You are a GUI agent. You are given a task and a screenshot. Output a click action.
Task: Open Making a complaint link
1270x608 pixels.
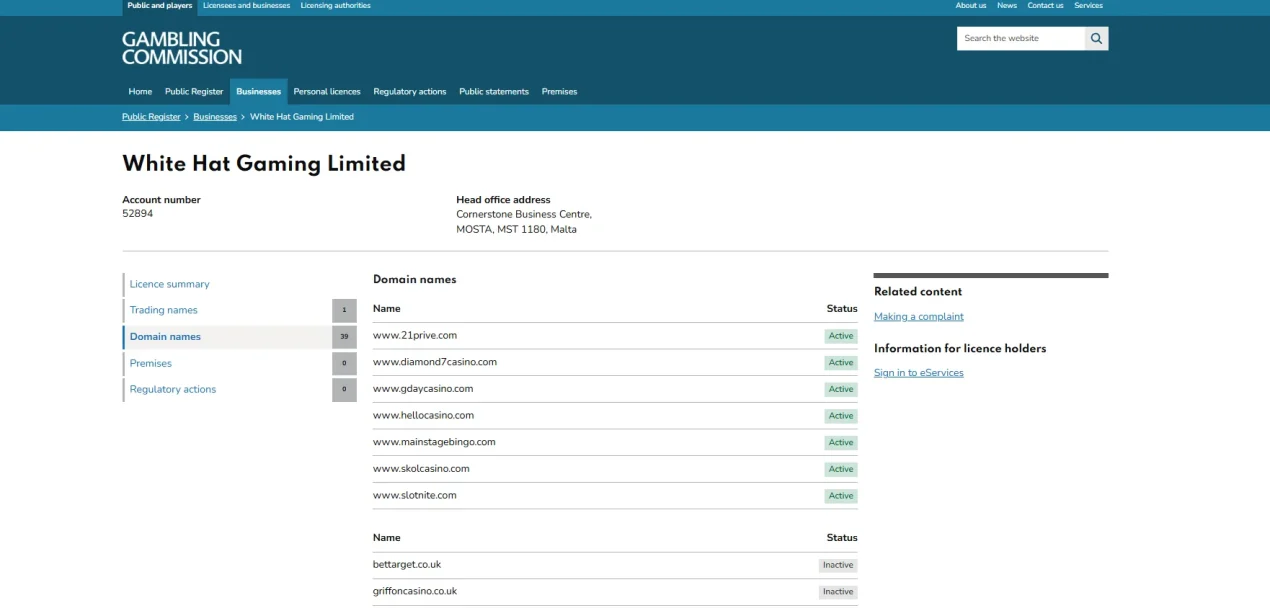point(919,317)
